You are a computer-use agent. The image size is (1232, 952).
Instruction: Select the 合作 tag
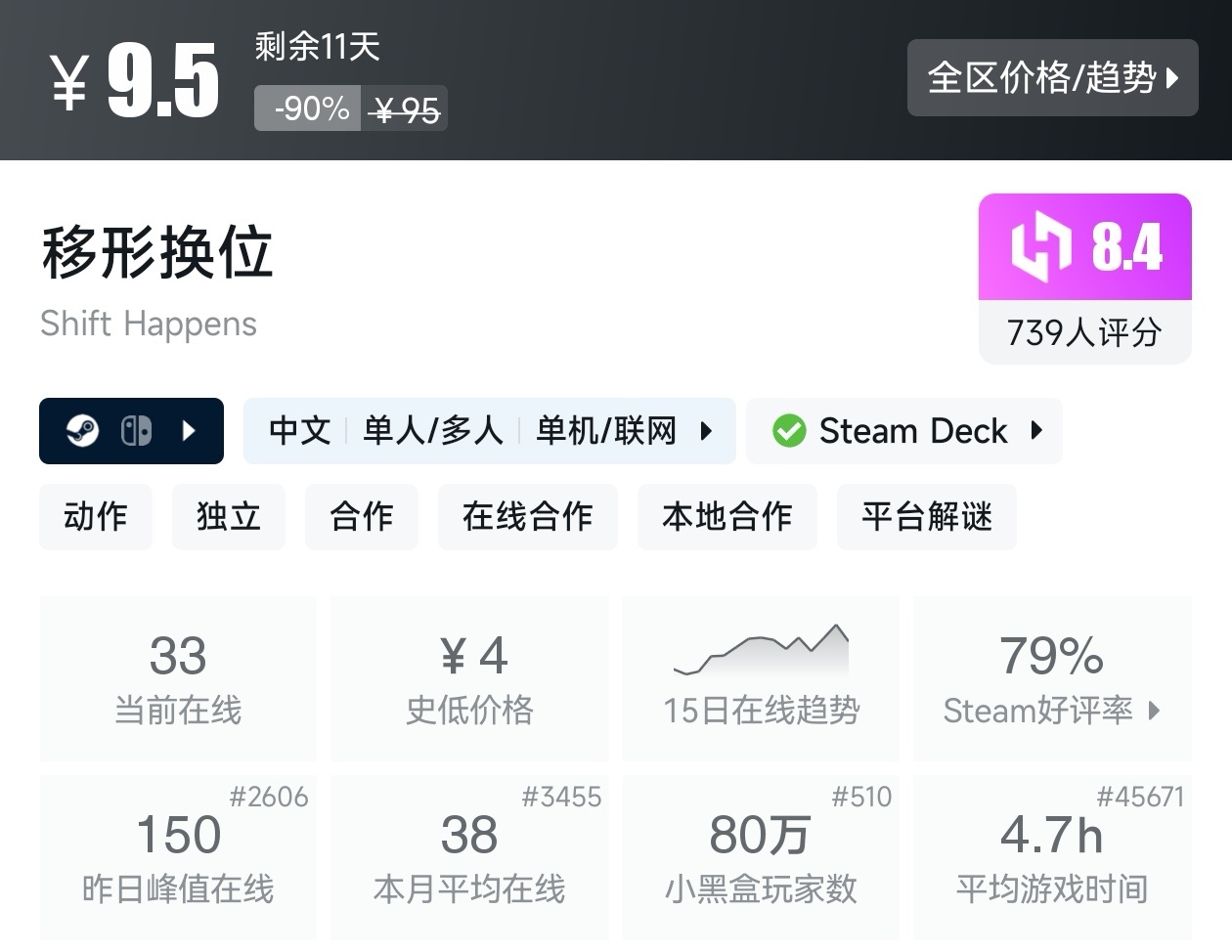[x=362, y=516]
